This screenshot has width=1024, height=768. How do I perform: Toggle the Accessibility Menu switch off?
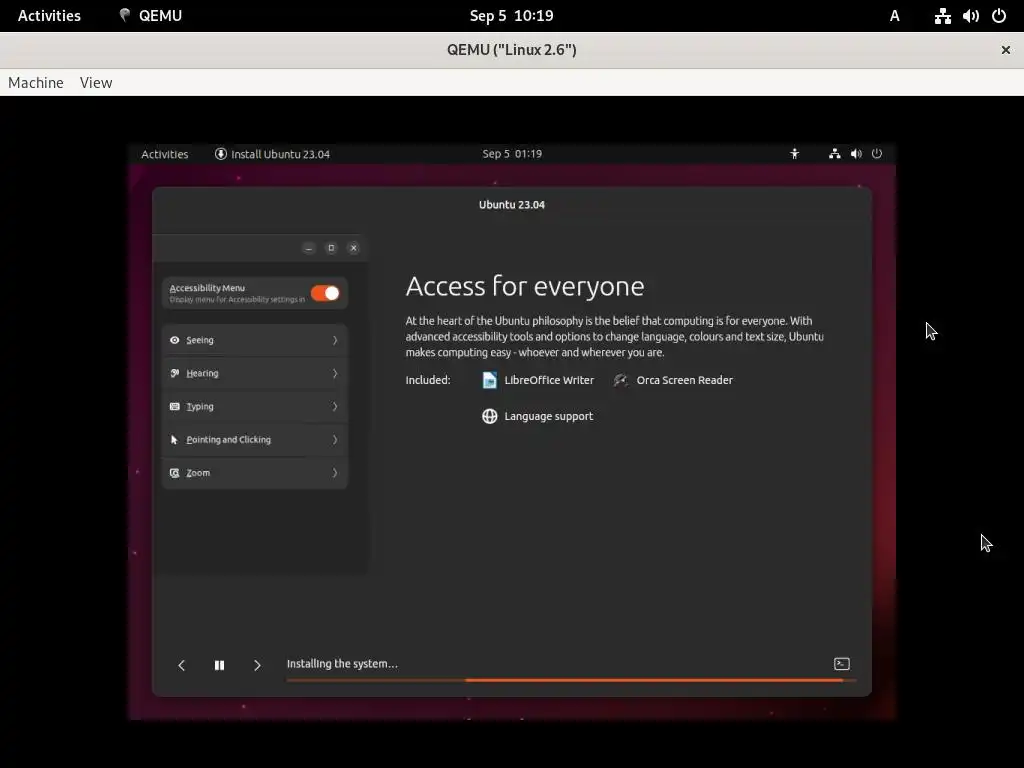pos(325,293)
